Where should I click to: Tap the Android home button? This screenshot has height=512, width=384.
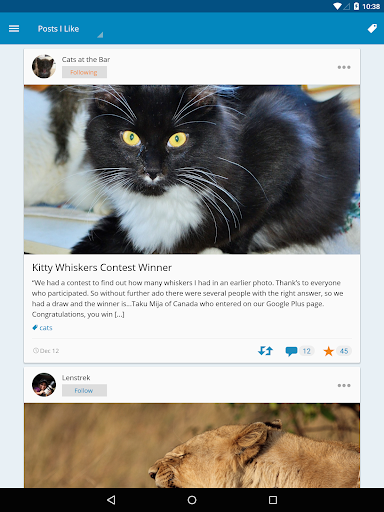click(192, 500)
